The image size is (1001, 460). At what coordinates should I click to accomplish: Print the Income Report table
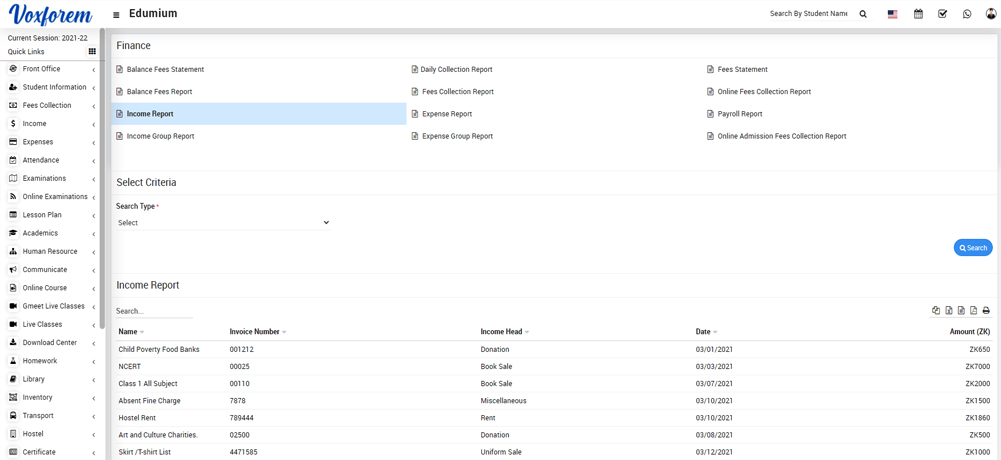(x=986, y=311)
